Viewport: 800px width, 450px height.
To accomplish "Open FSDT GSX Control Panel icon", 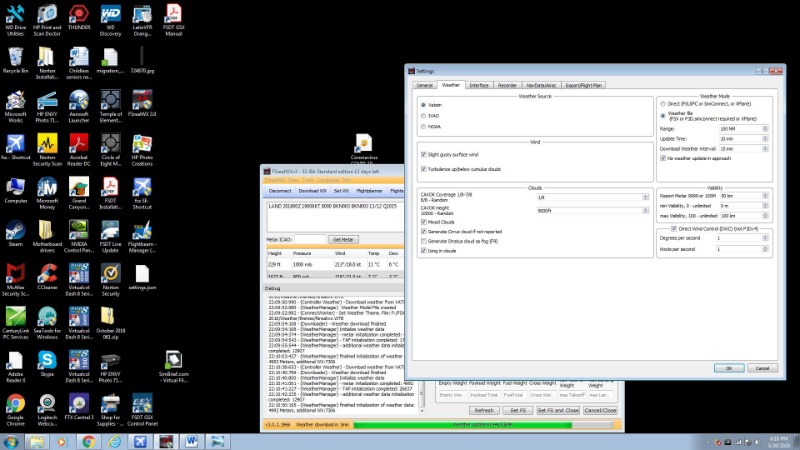I will click(142, 410).
